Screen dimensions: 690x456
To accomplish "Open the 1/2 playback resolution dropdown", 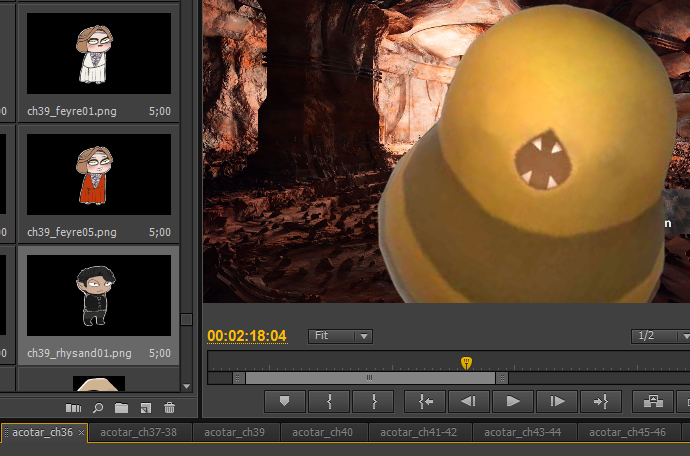I will (661, 336).
